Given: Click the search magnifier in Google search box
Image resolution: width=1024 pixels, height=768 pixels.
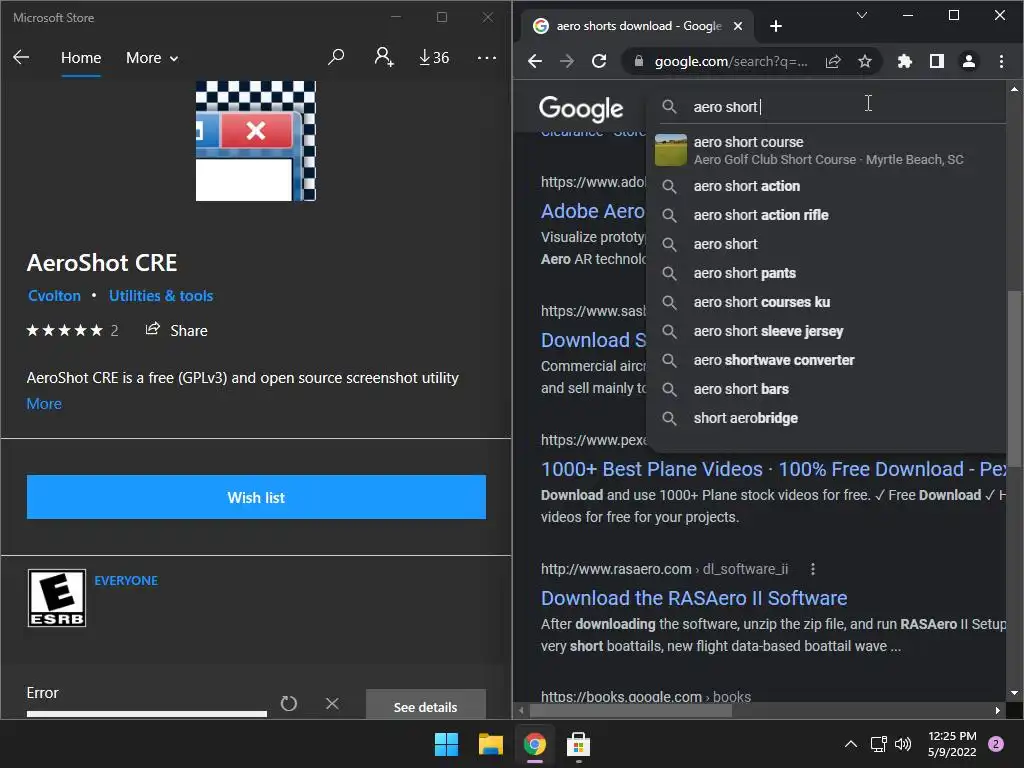Looking at the screenshot, I should coord(669,106).
